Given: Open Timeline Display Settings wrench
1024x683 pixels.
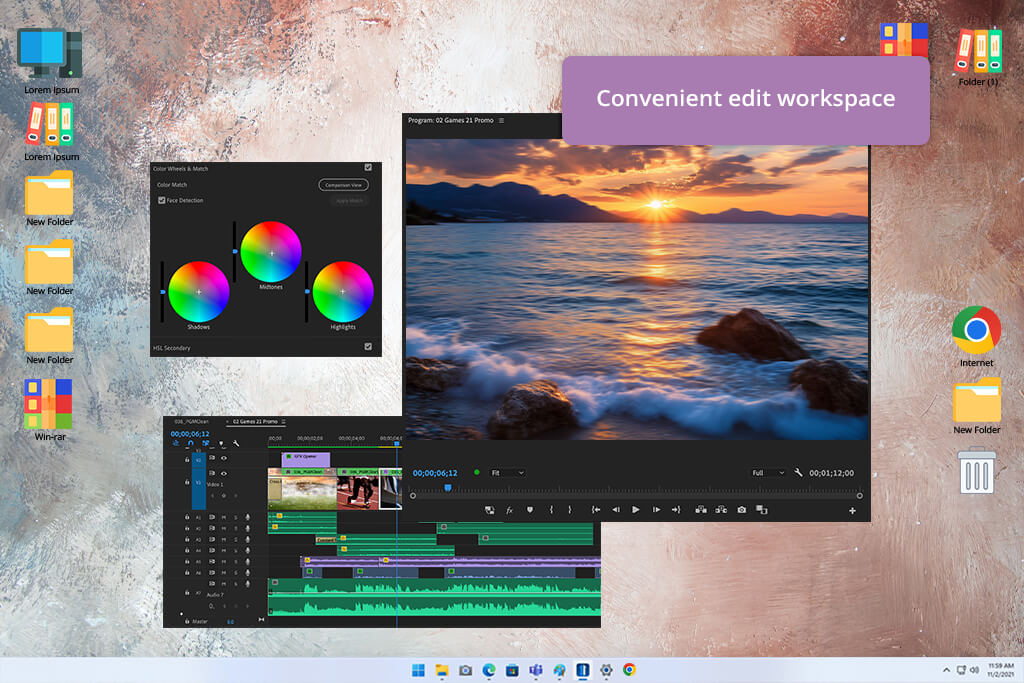Looking at the screenshot, I should (236, 443).
